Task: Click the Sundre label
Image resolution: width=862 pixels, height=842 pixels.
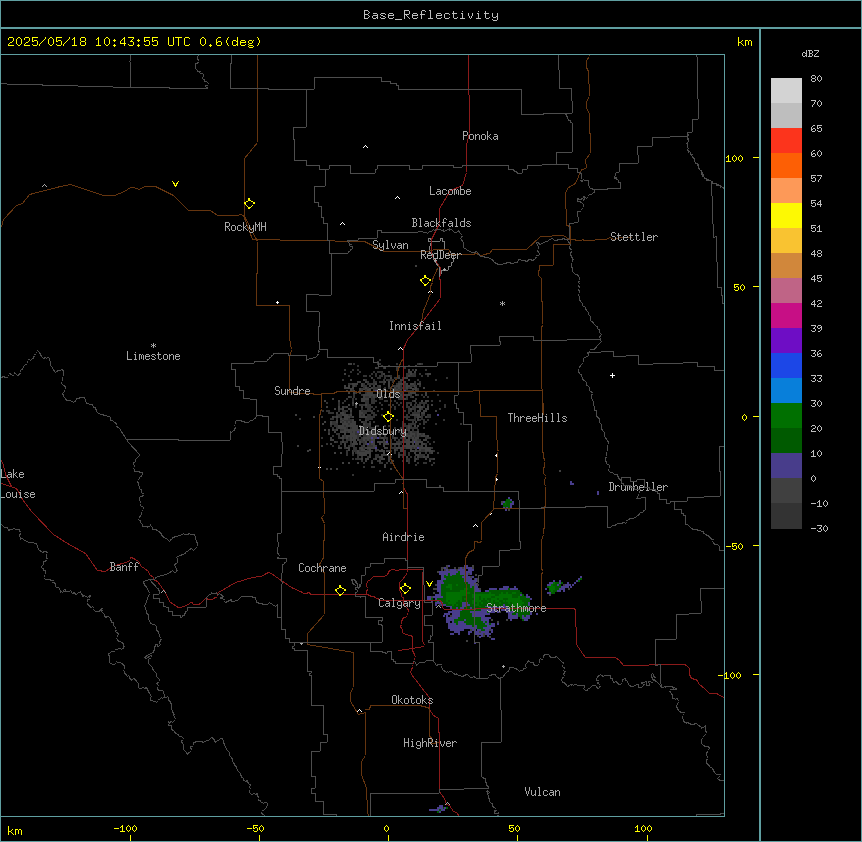Action: tap(292, 391)
